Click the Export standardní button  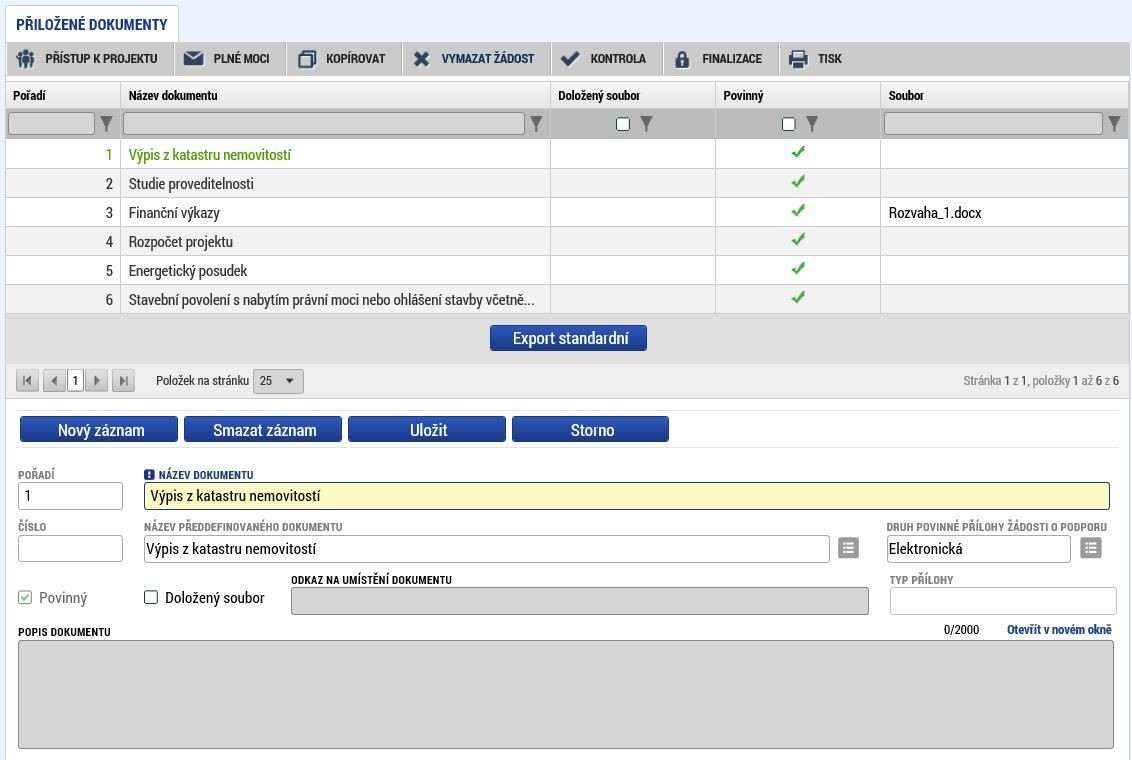click(x=568, y=338)
